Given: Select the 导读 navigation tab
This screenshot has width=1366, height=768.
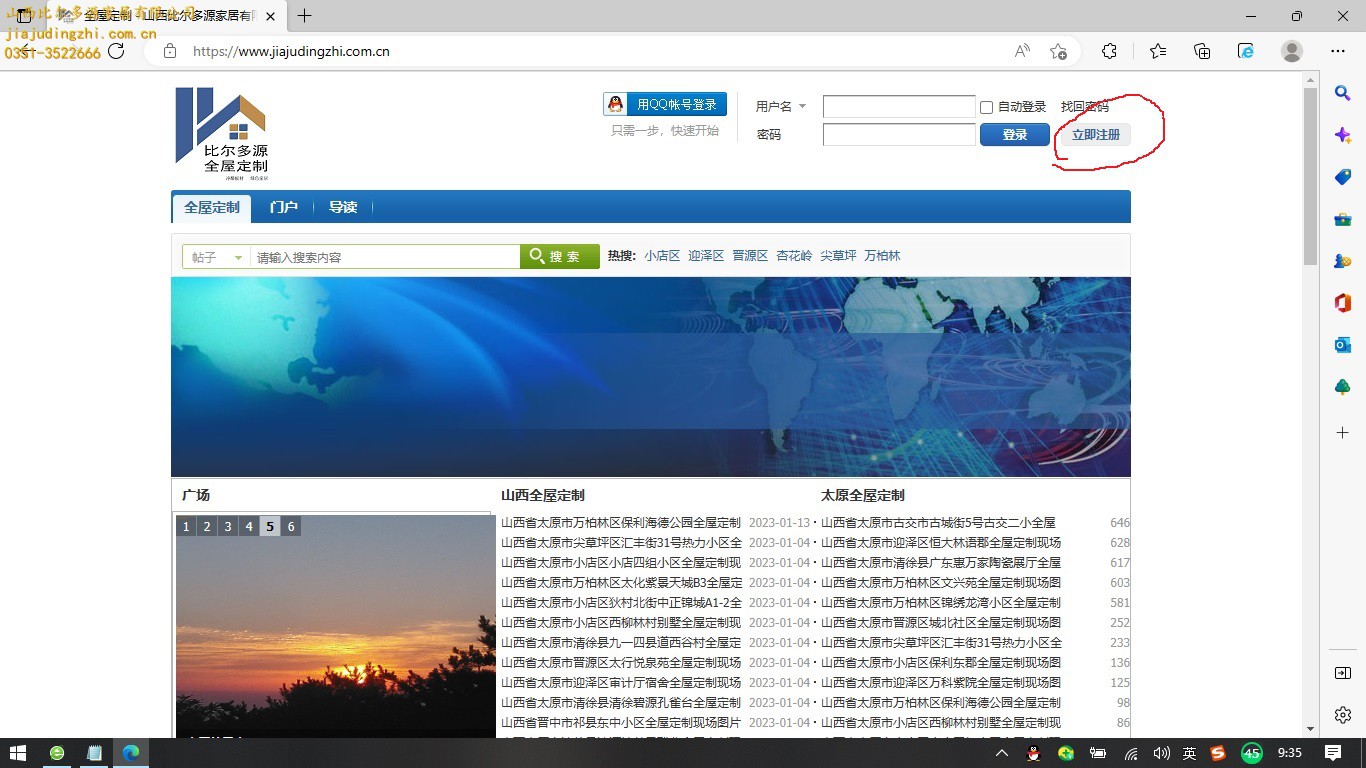Looking at the screenshot, I should point(343,207).
